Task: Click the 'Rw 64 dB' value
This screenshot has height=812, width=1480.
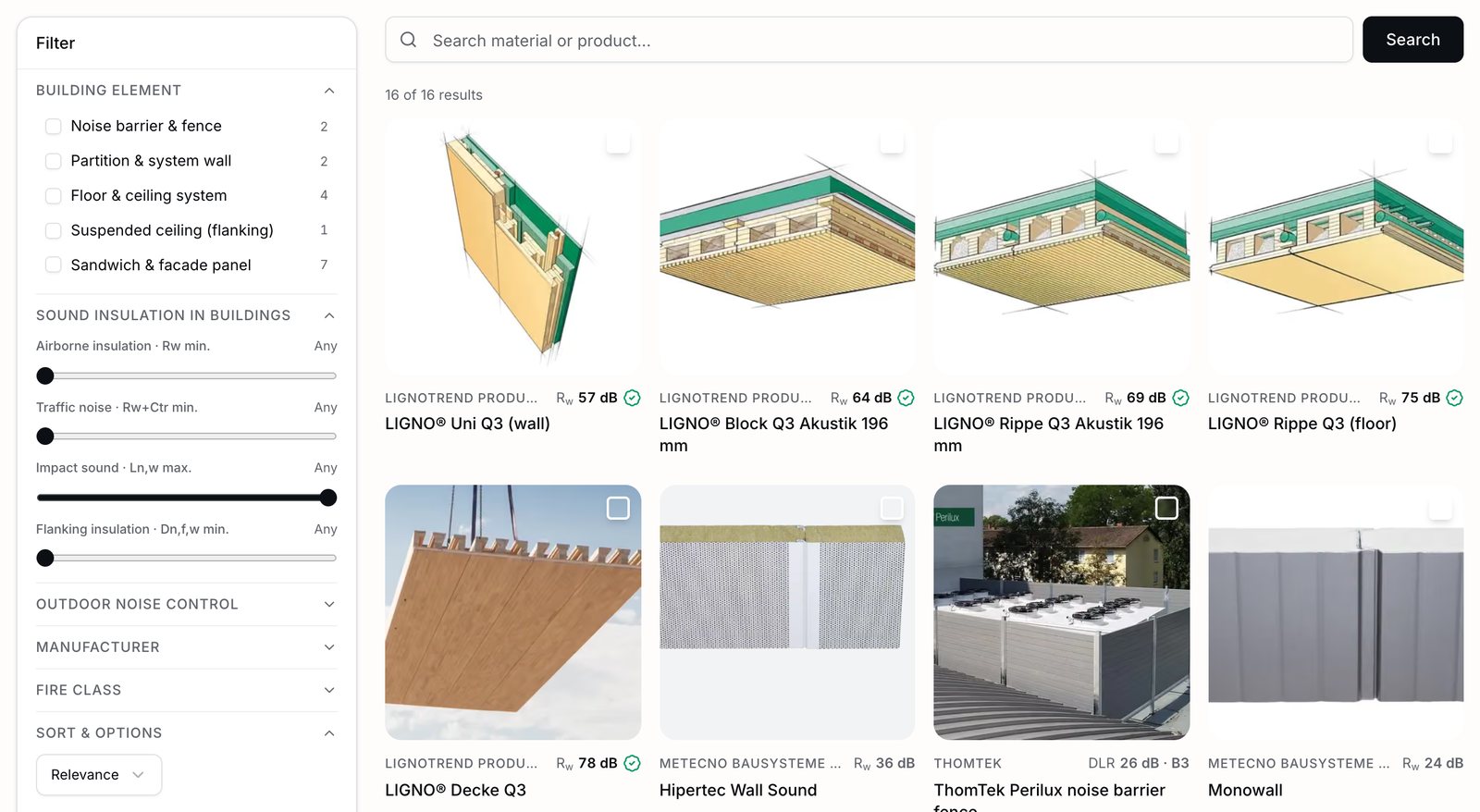Action: (861, 398)
